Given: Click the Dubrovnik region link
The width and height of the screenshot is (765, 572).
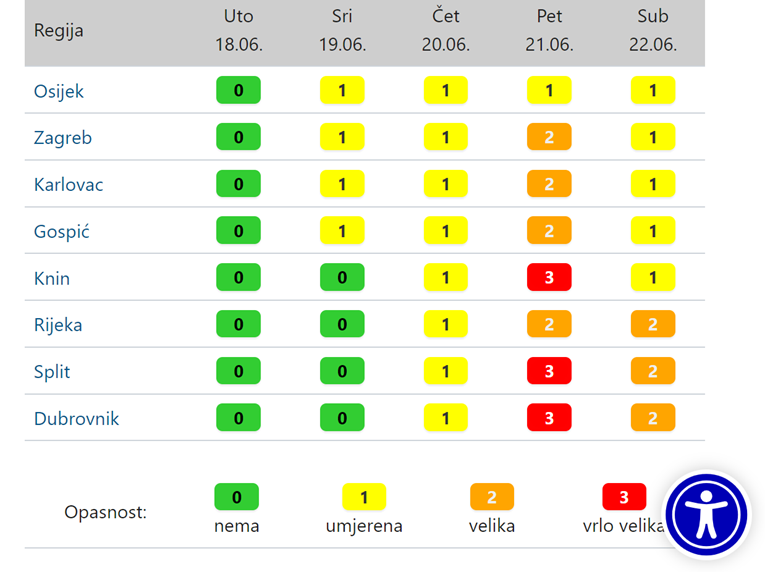Looking at the screenshot, I should tap(77, 419).
